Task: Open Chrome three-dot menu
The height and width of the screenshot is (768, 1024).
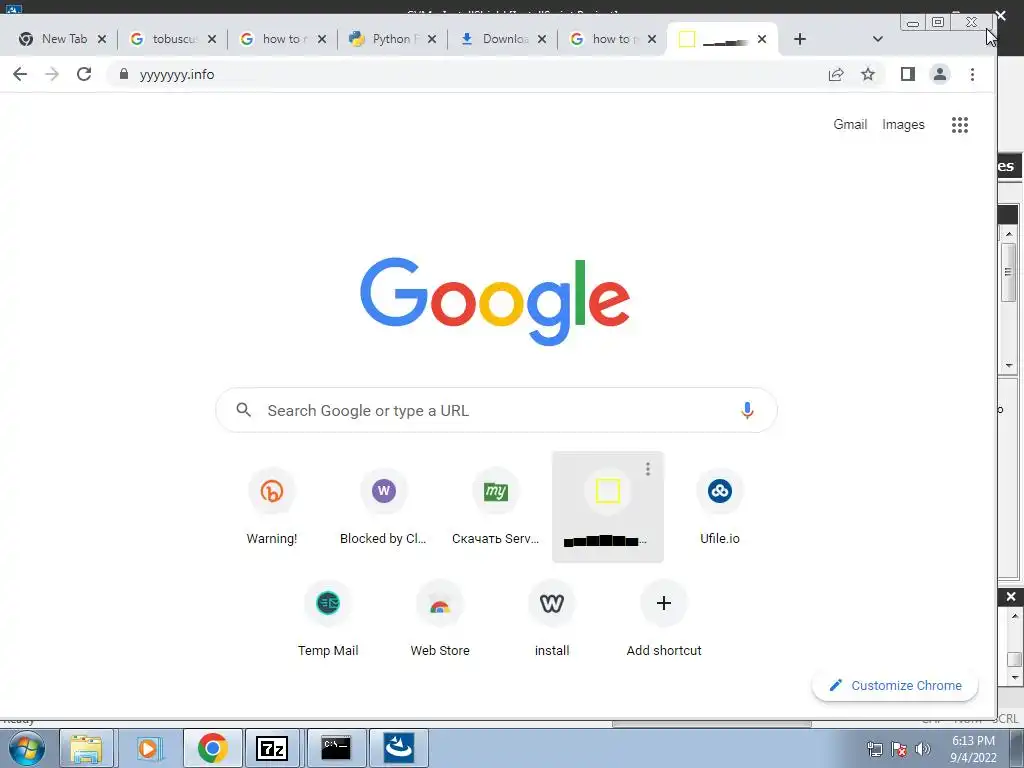Action: click(972, 74)
